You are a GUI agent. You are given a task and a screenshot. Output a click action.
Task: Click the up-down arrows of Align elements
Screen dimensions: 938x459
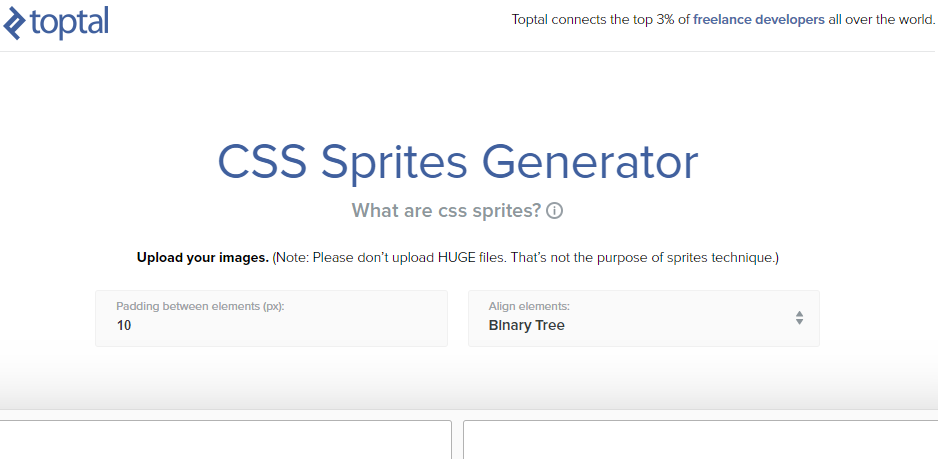(799, 318)
